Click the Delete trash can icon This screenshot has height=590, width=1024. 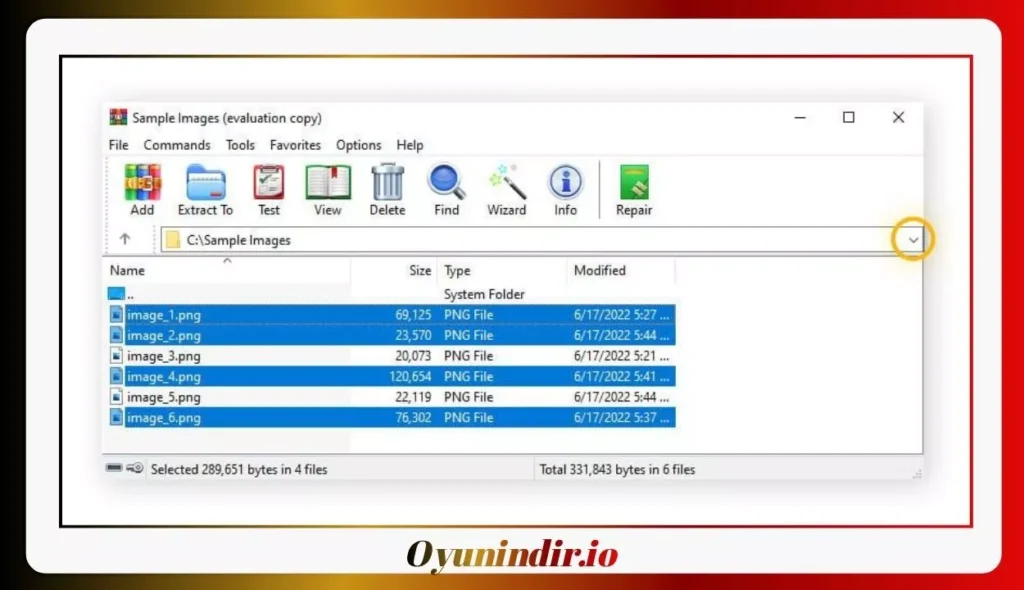click(387, 182)
